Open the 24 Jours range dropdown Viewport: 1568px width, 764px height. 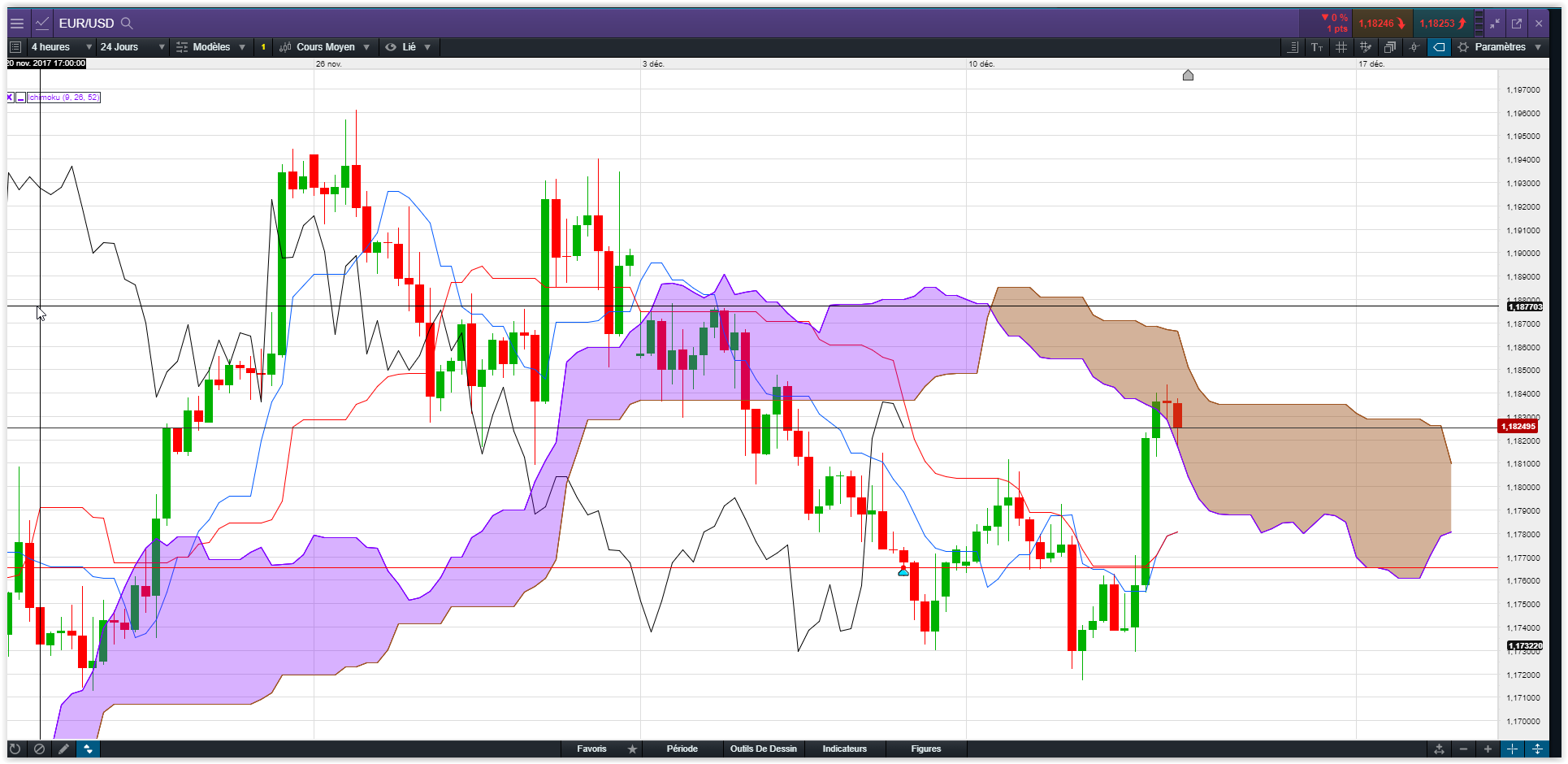click(x=132, y=47)
